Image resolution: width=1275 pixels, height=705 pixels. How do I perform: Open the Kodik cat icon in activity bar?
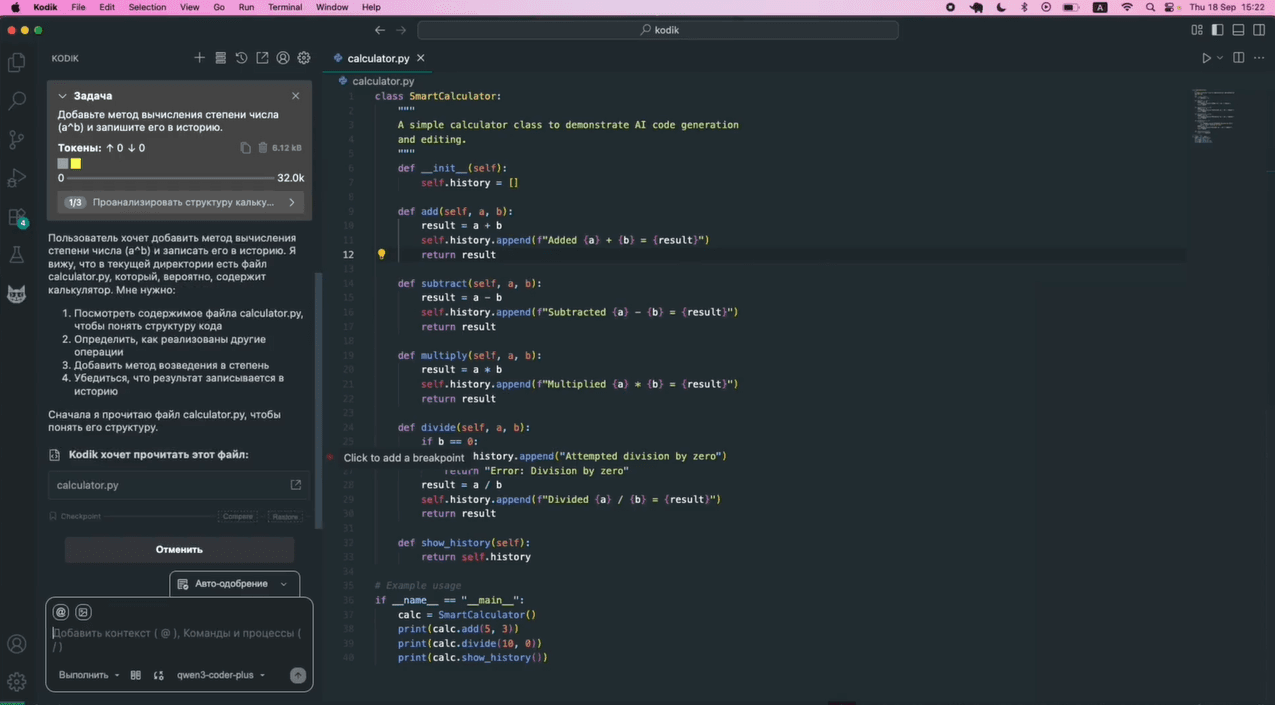17,294
